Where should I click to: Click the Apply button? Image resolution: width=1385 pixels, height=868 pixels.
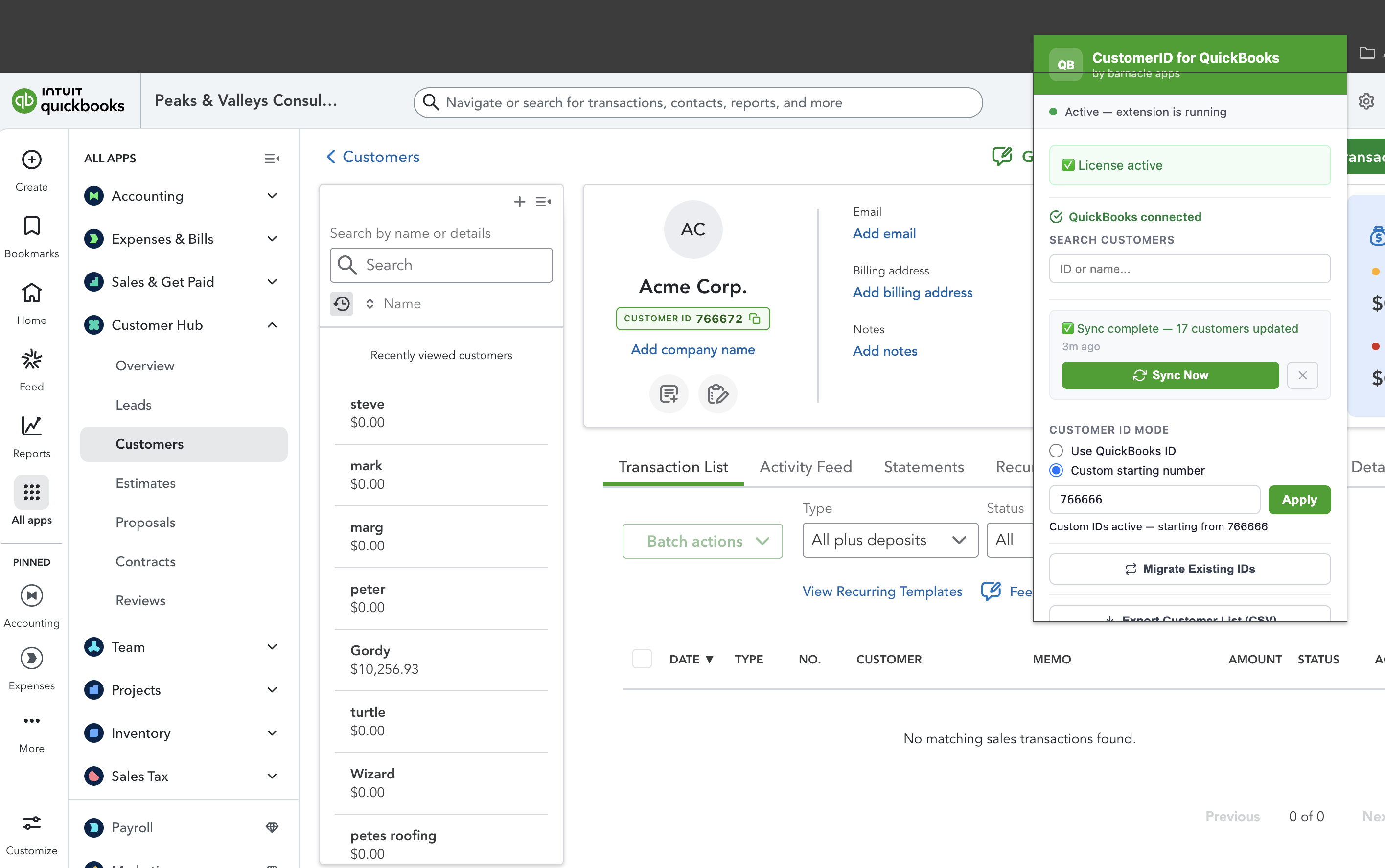(1299, 500)
